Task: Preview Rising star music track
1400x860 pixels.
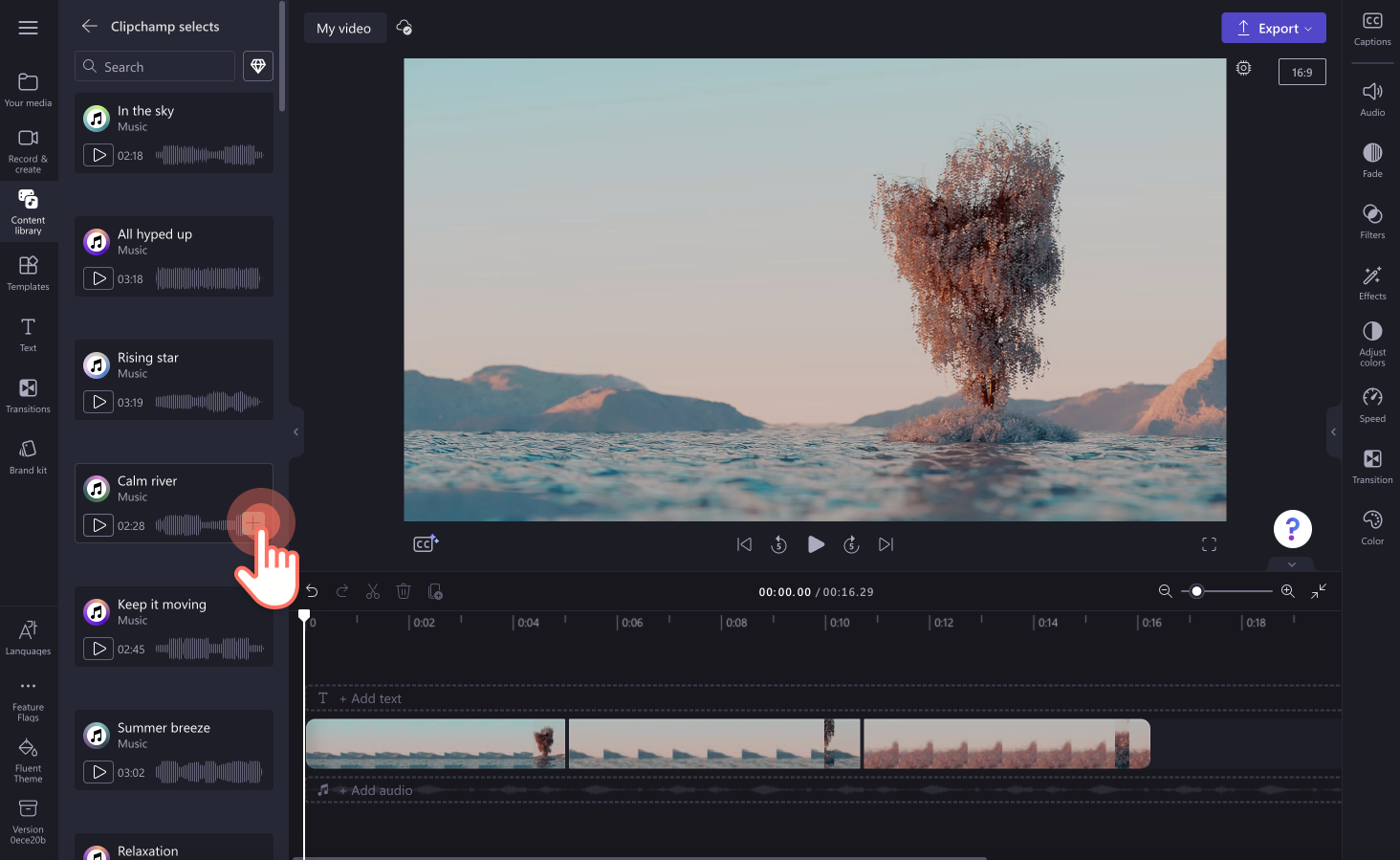Action: coord(98,402)
